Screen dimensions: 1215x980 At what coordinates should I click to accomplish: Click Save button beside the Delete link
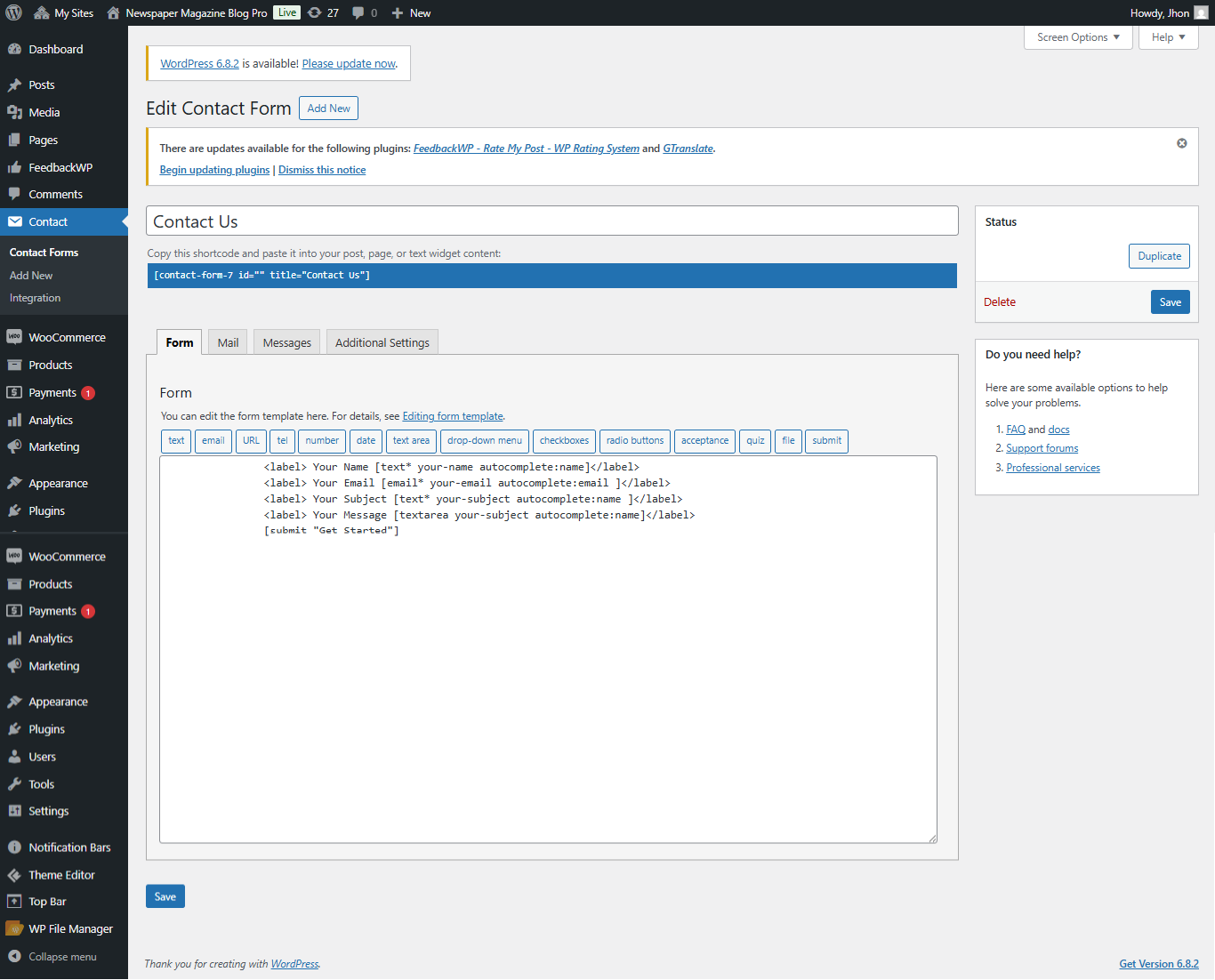tap(1171, 302)
